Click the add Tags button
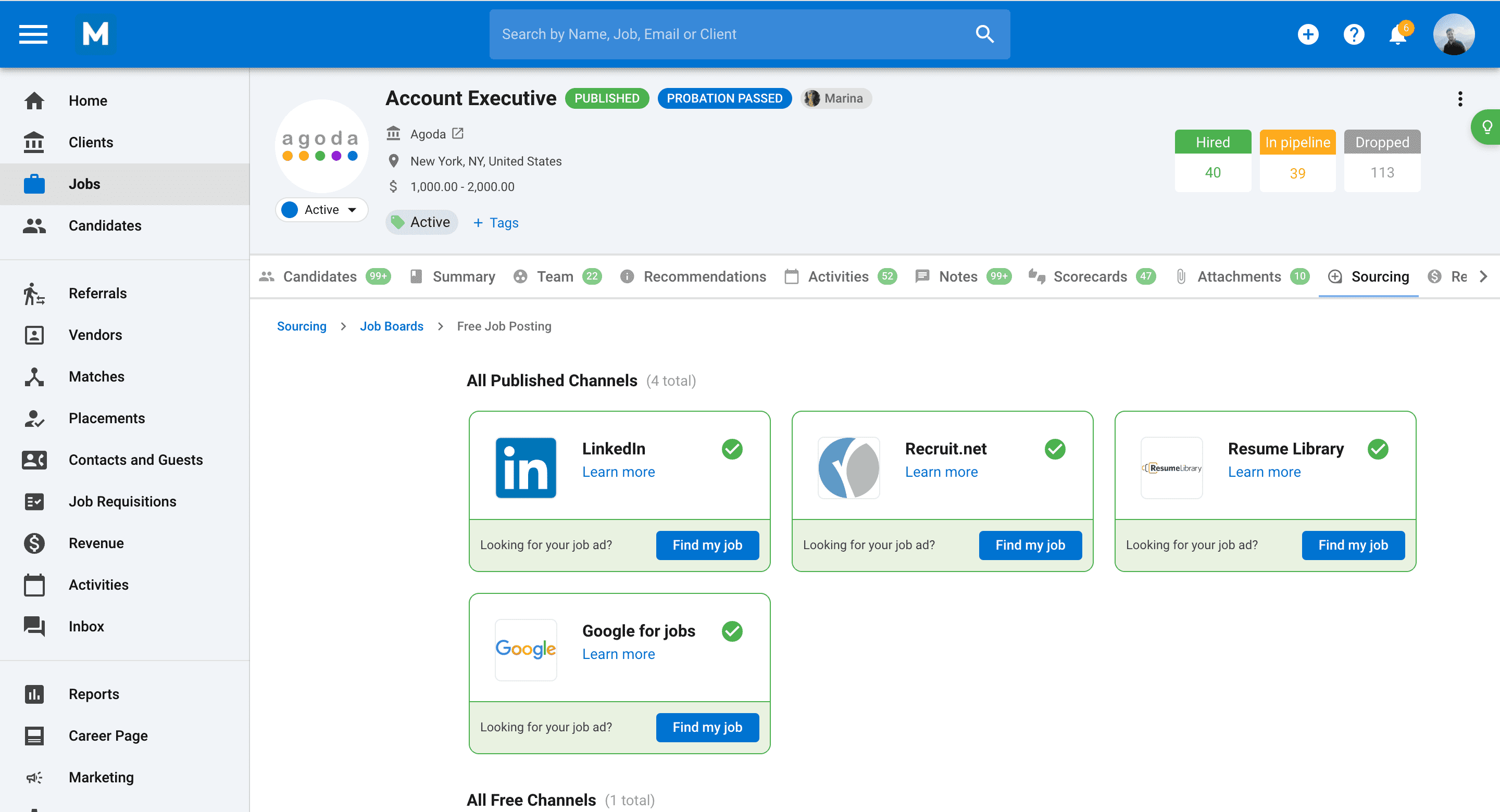The image size is (1500, 812). (495, 223)
